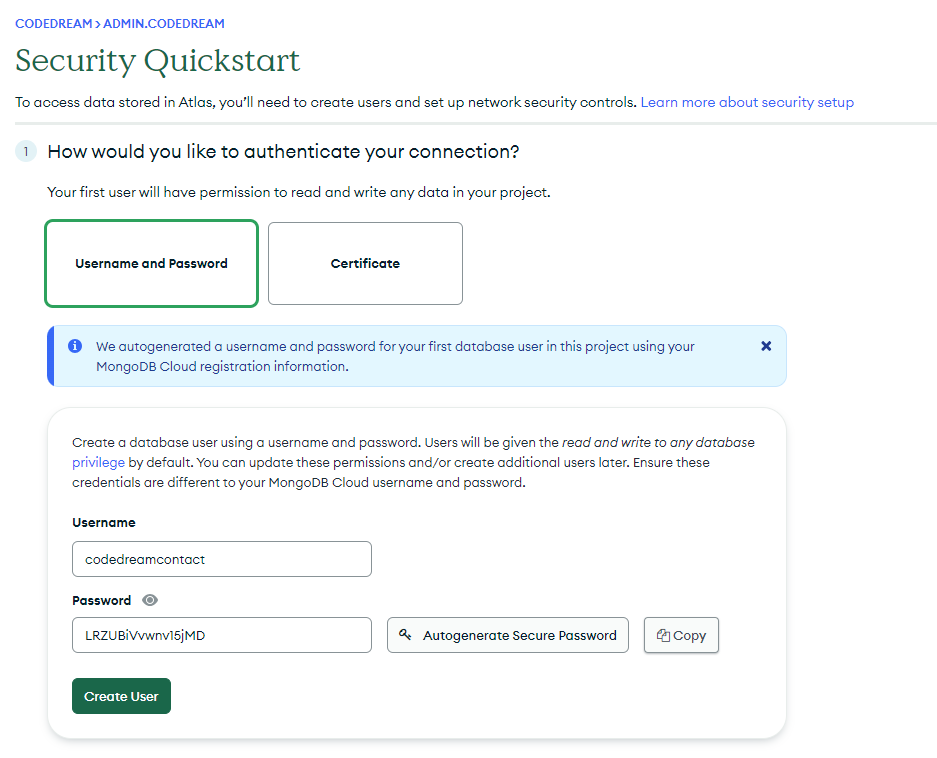Open Learn more about security setup
This screenshot has width=937, height=758.
(747, 102)
